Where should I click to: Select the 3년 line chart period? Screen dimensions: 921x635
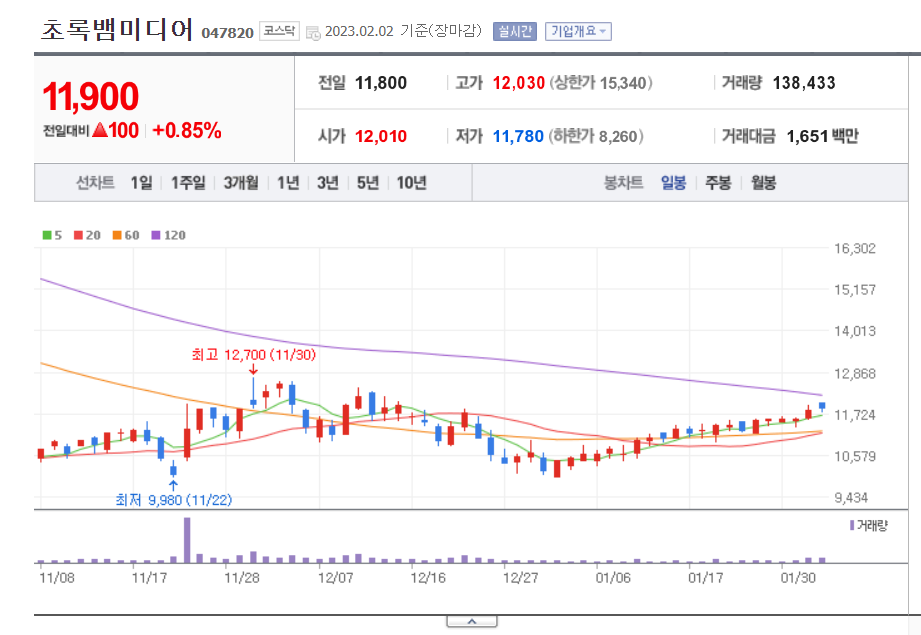point(328,183)
